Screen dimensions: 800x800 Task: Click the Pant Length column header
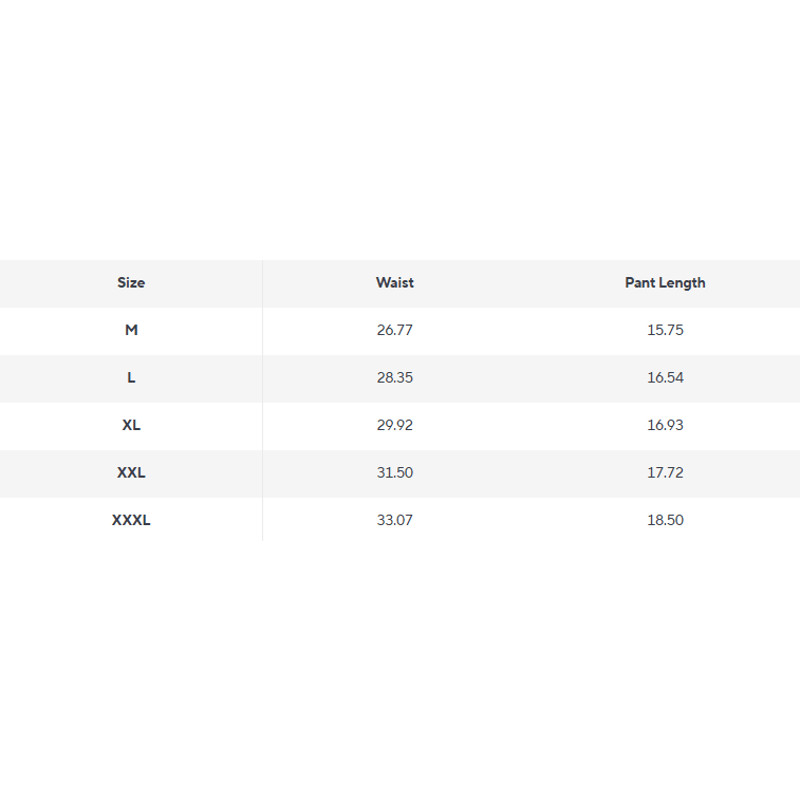click(665, 283)
